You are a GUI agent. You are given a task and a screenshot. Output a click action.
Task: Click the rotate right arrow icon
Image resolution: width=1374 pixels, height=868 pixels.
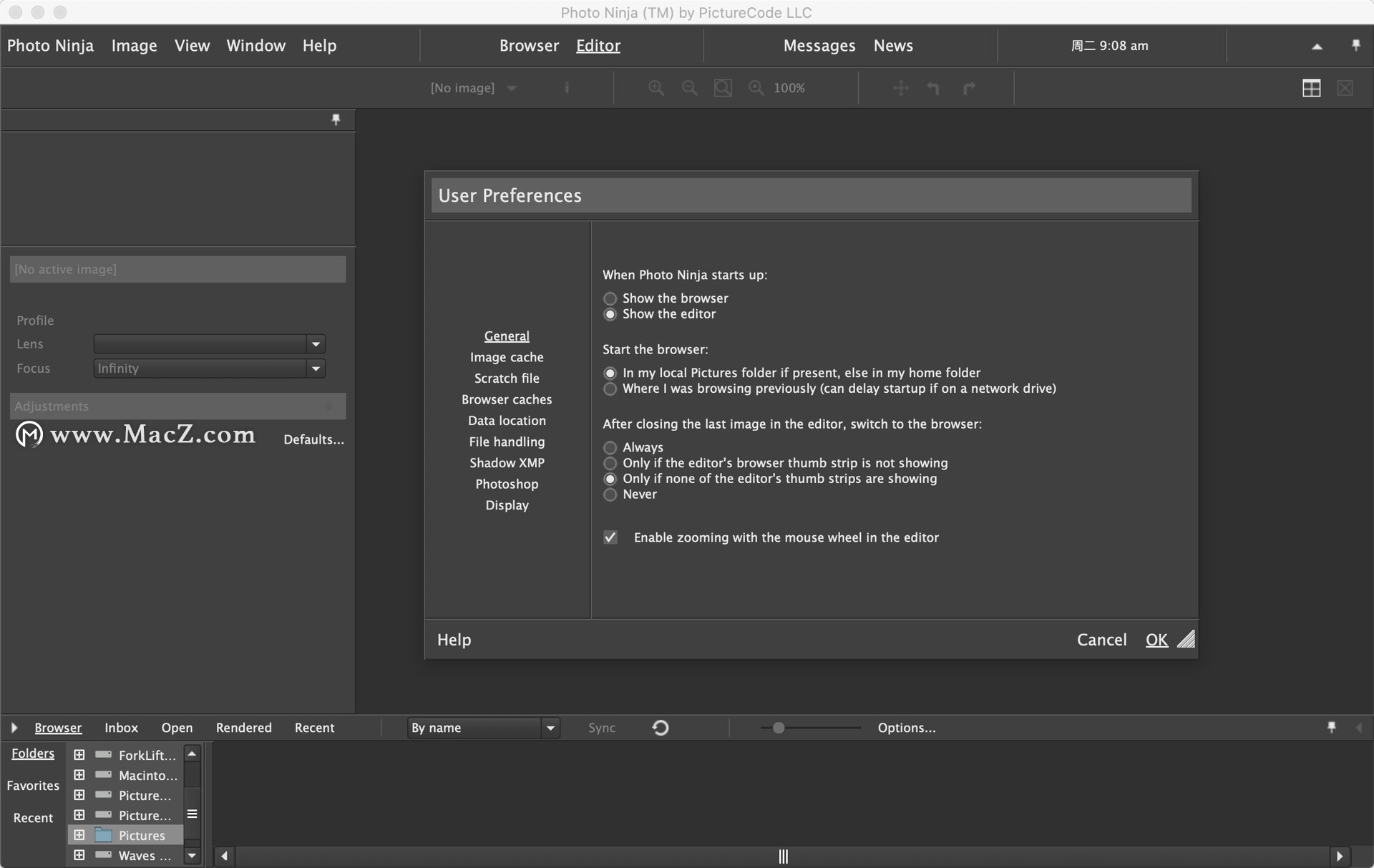click(969, 88)
